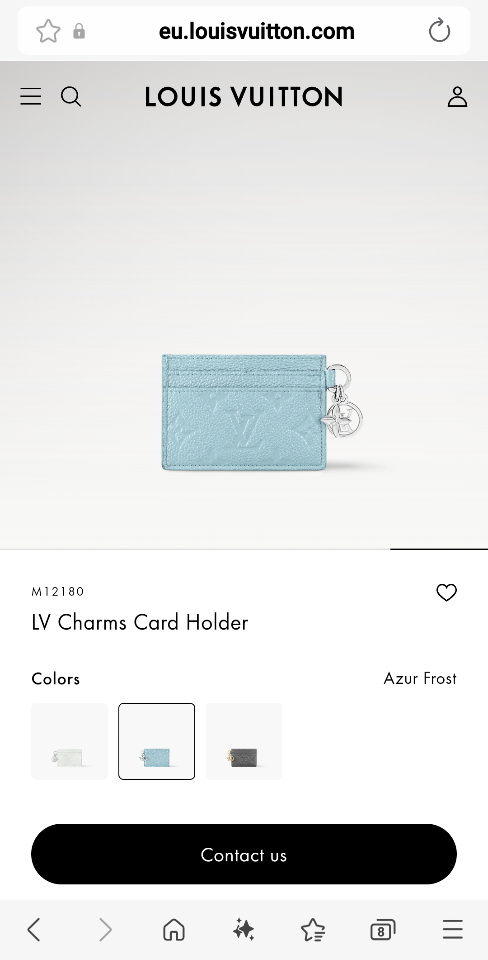
Task: View site security lock info
Action: [x=79, y=31]
